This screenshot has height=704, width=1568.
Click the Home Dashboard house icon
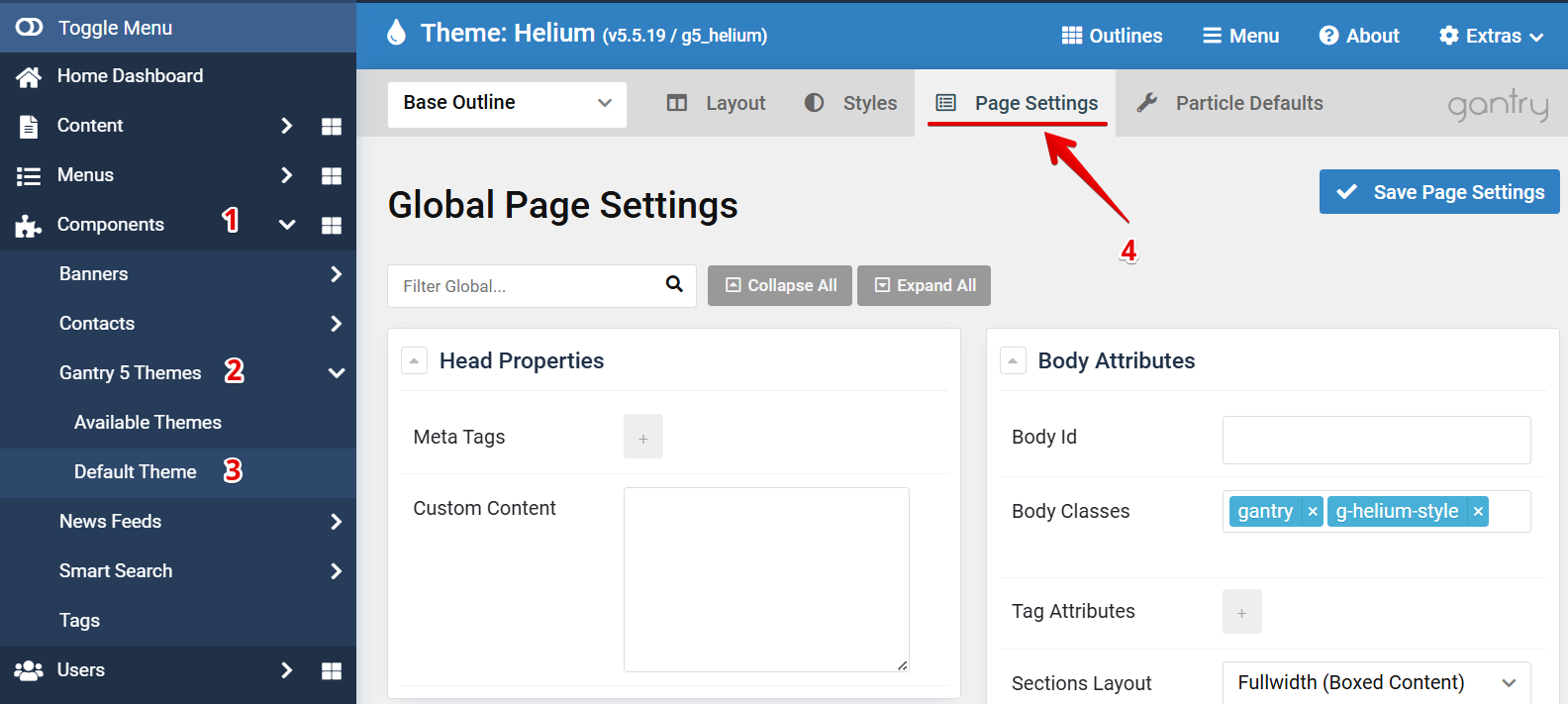[29, 76]
